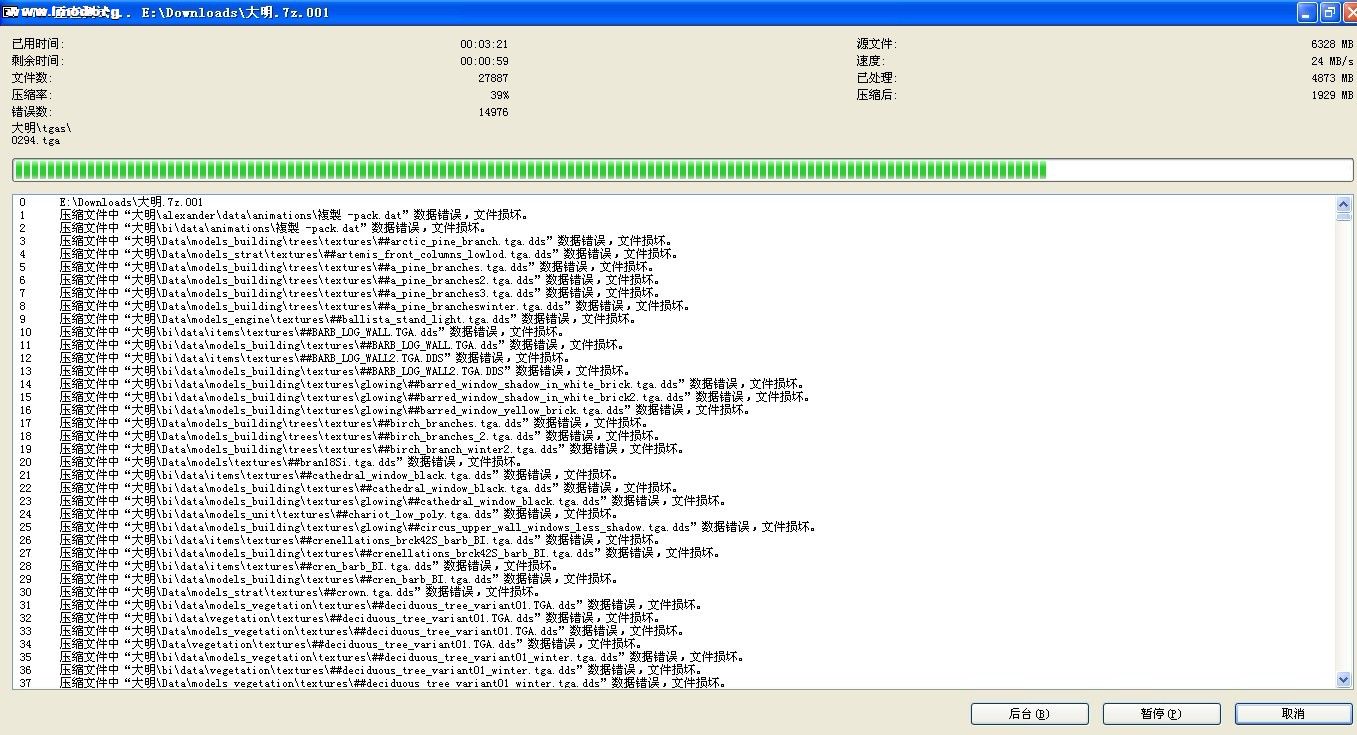This screenshot has height=735, width=1357.
Task: Select the chariot_low_poly.tga.dds error row
Action: (x=328, y=514)
